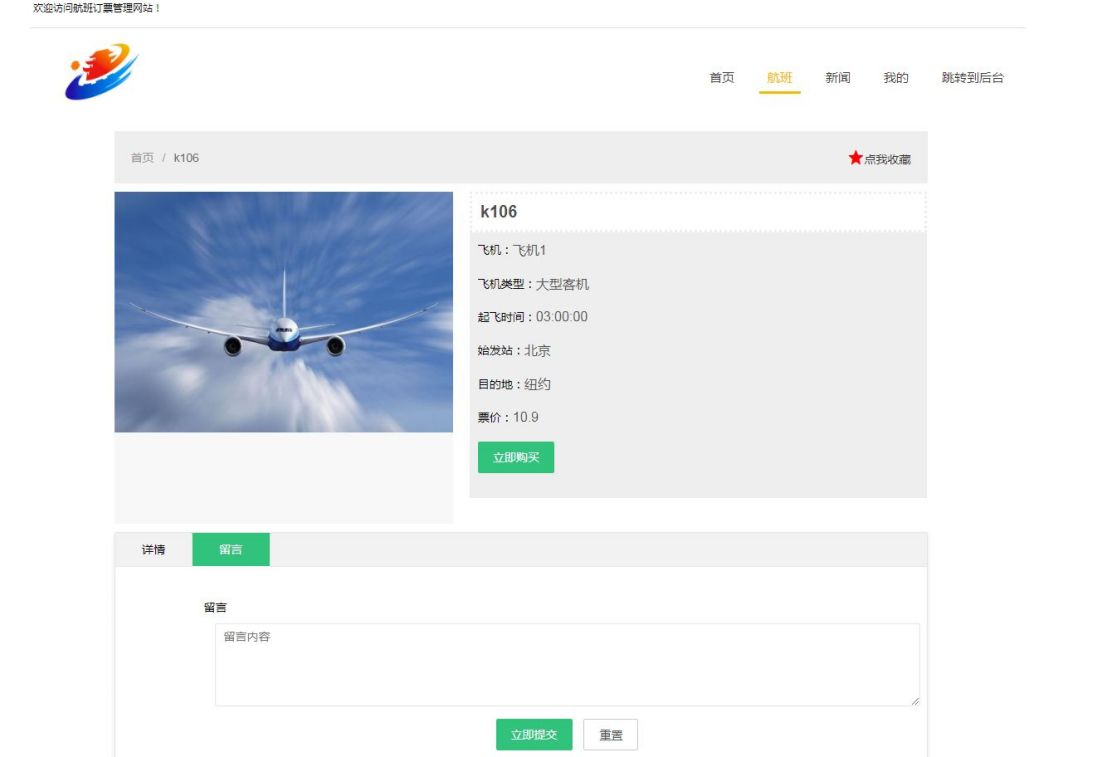
Task: Click the 飞机类型：大型客机 text
Action: click(x=533, y=284)
